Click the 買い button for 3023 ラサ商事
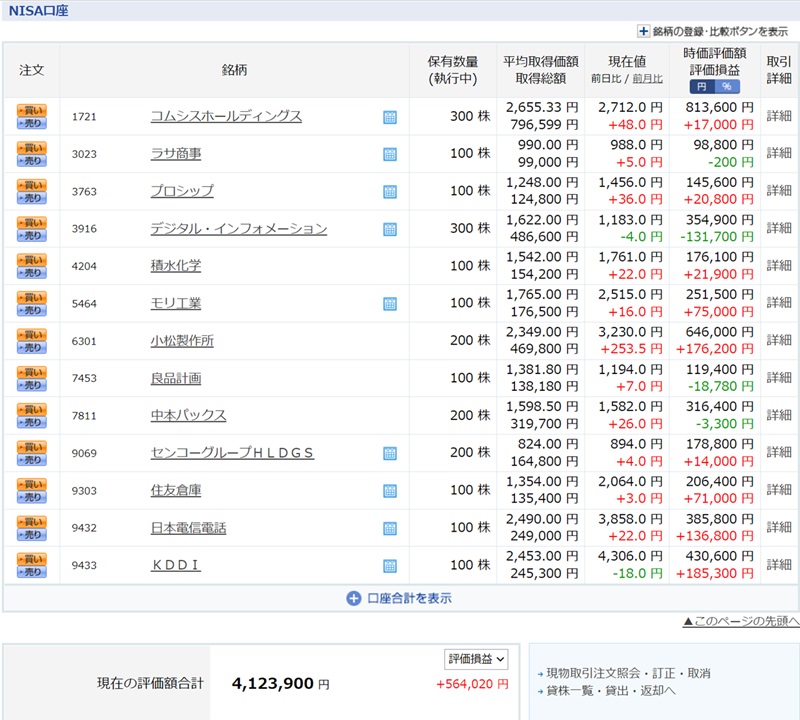This screenshot has height=720, width=800. [32, 147]
